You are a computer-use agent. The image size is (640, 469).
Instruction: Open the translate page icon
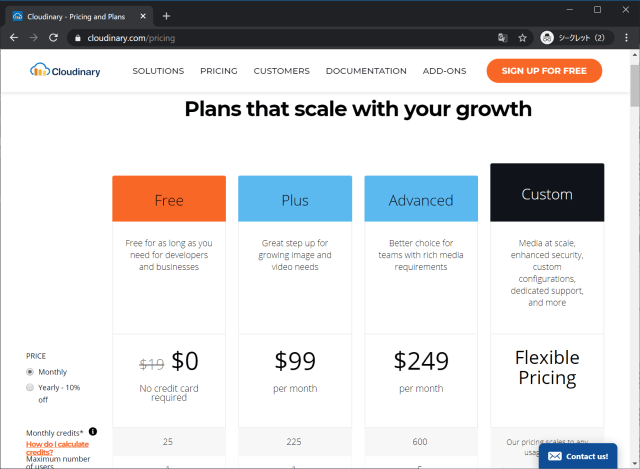pyautogui.click(x=503, y=38)
